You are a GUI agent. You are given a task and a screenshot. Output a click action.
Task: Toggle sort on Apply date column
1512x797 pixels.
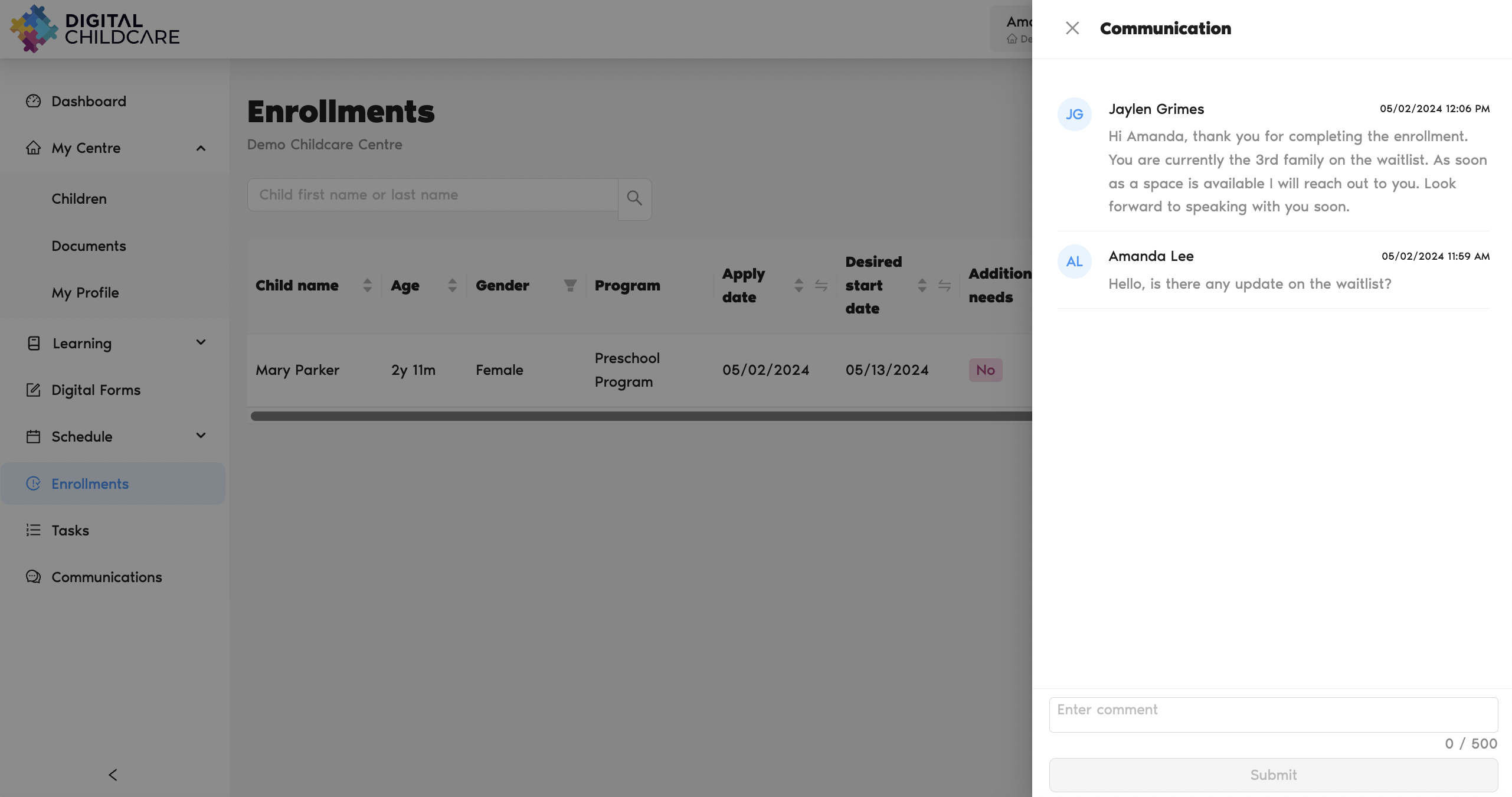coord(798,286)
